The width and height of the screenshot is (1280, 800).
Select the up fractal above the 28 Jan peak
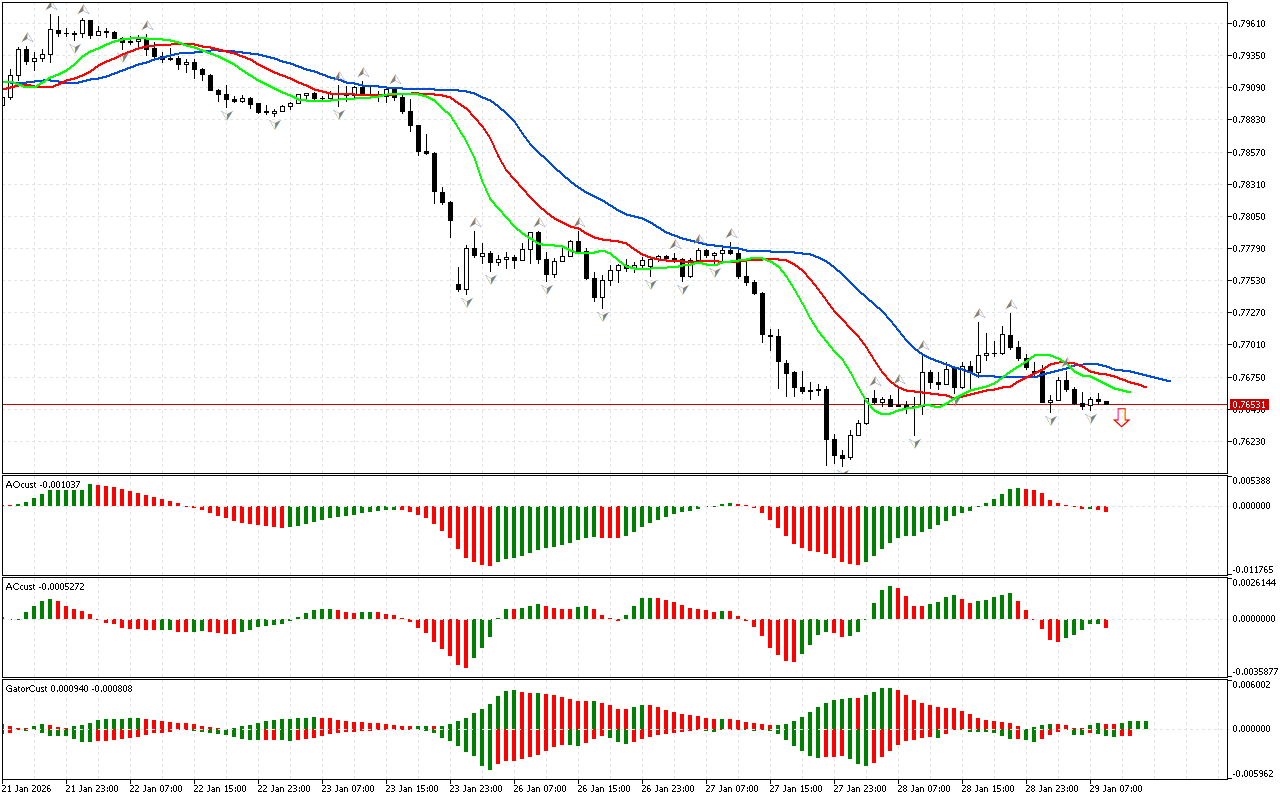tap(1011, 304)
